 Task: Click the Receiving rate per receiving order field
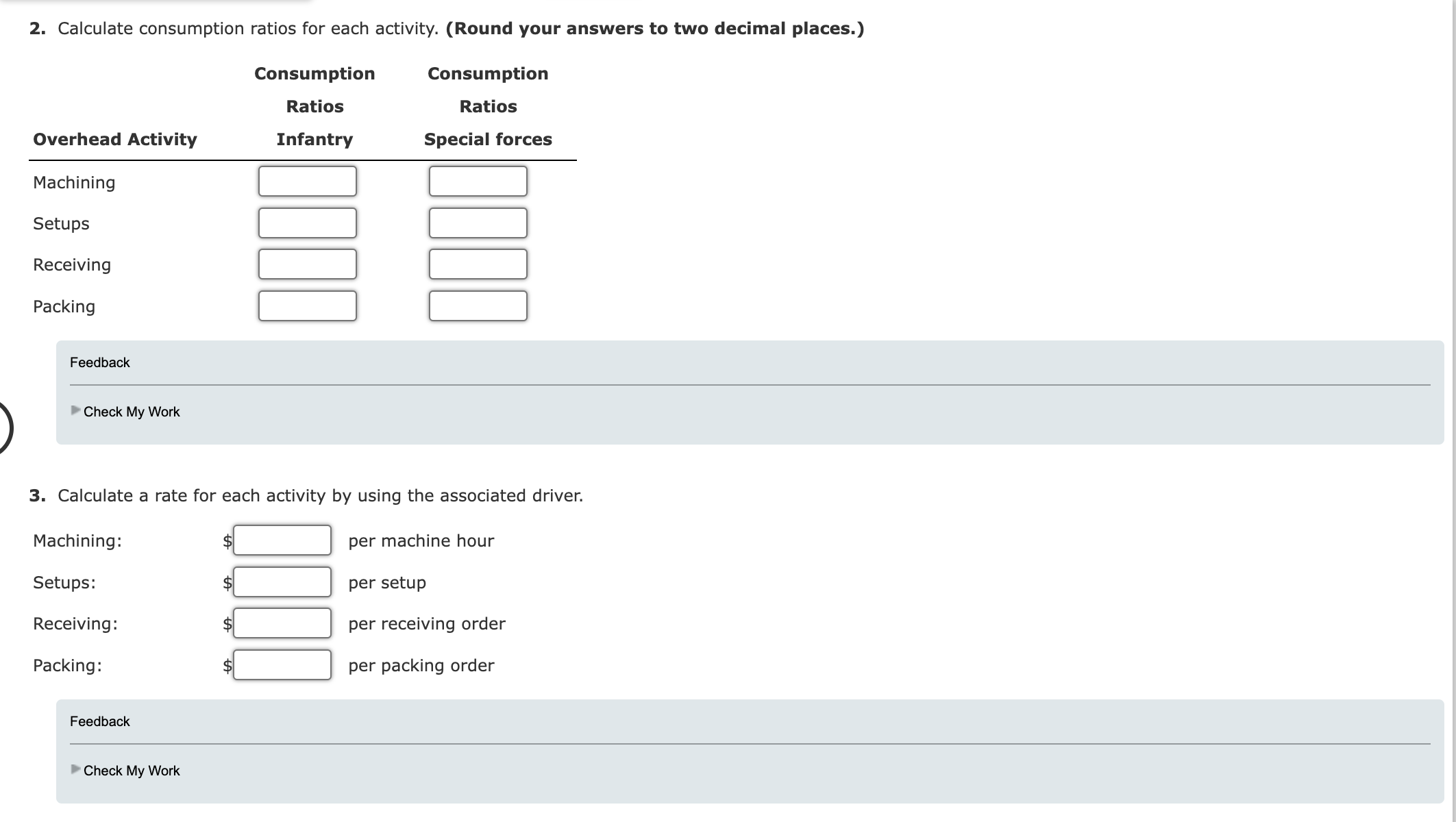tap(282, 623)
